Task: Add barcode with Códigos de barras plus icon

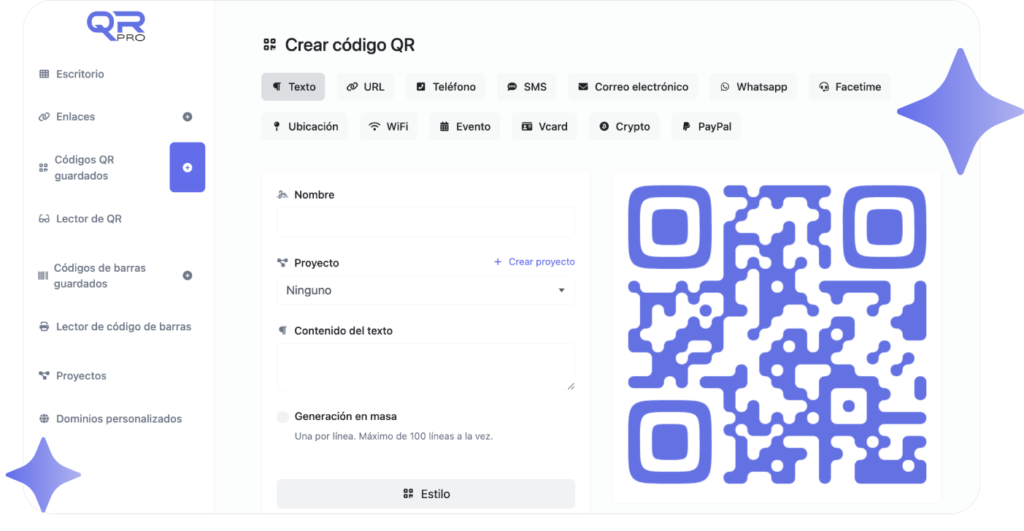Action: pyautogui.click(x=187, y=275)
